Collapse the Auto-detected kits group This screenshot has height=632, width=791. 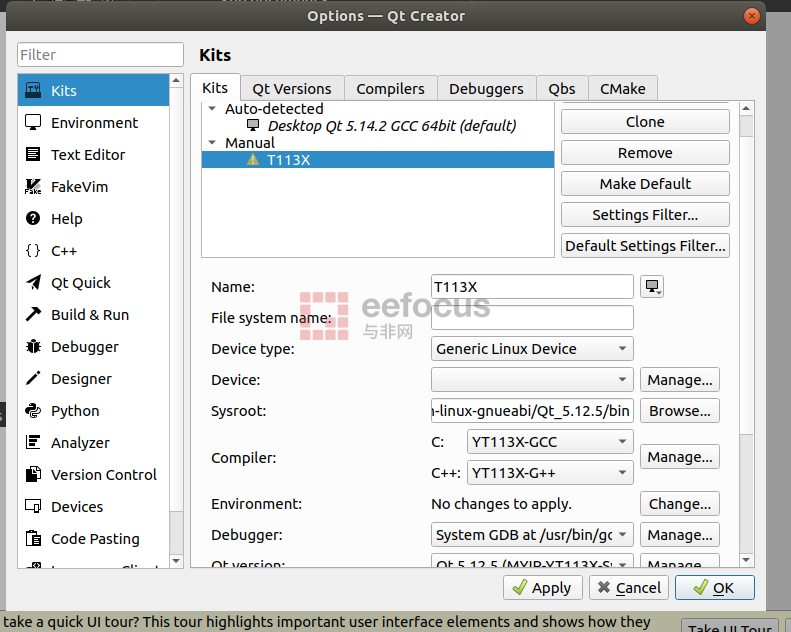click(x=212, y=109)
